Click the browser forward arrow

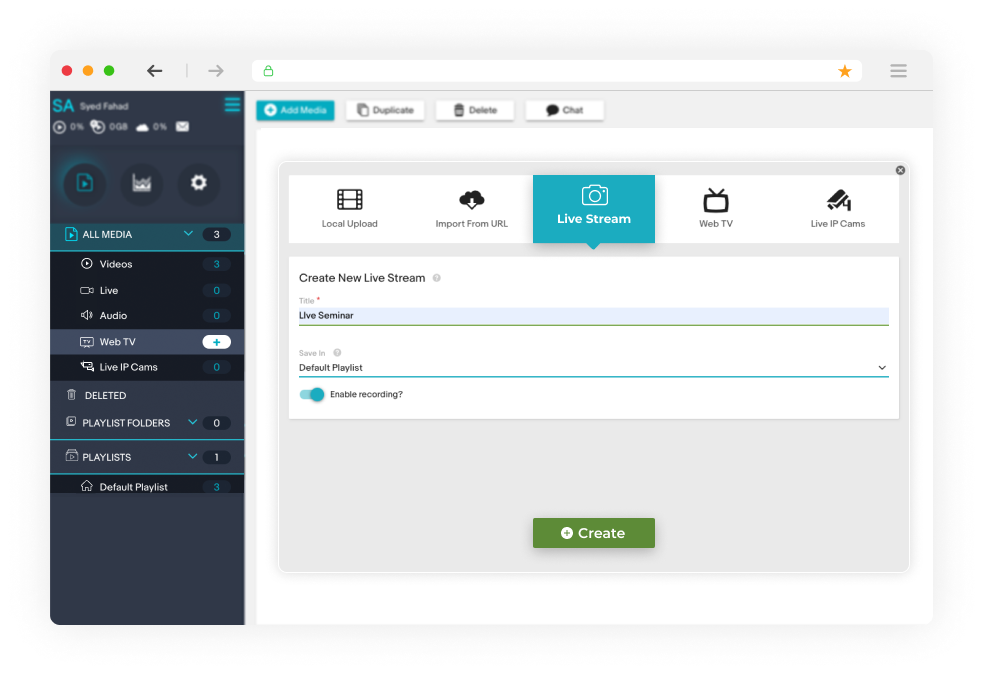coord(216,71)
